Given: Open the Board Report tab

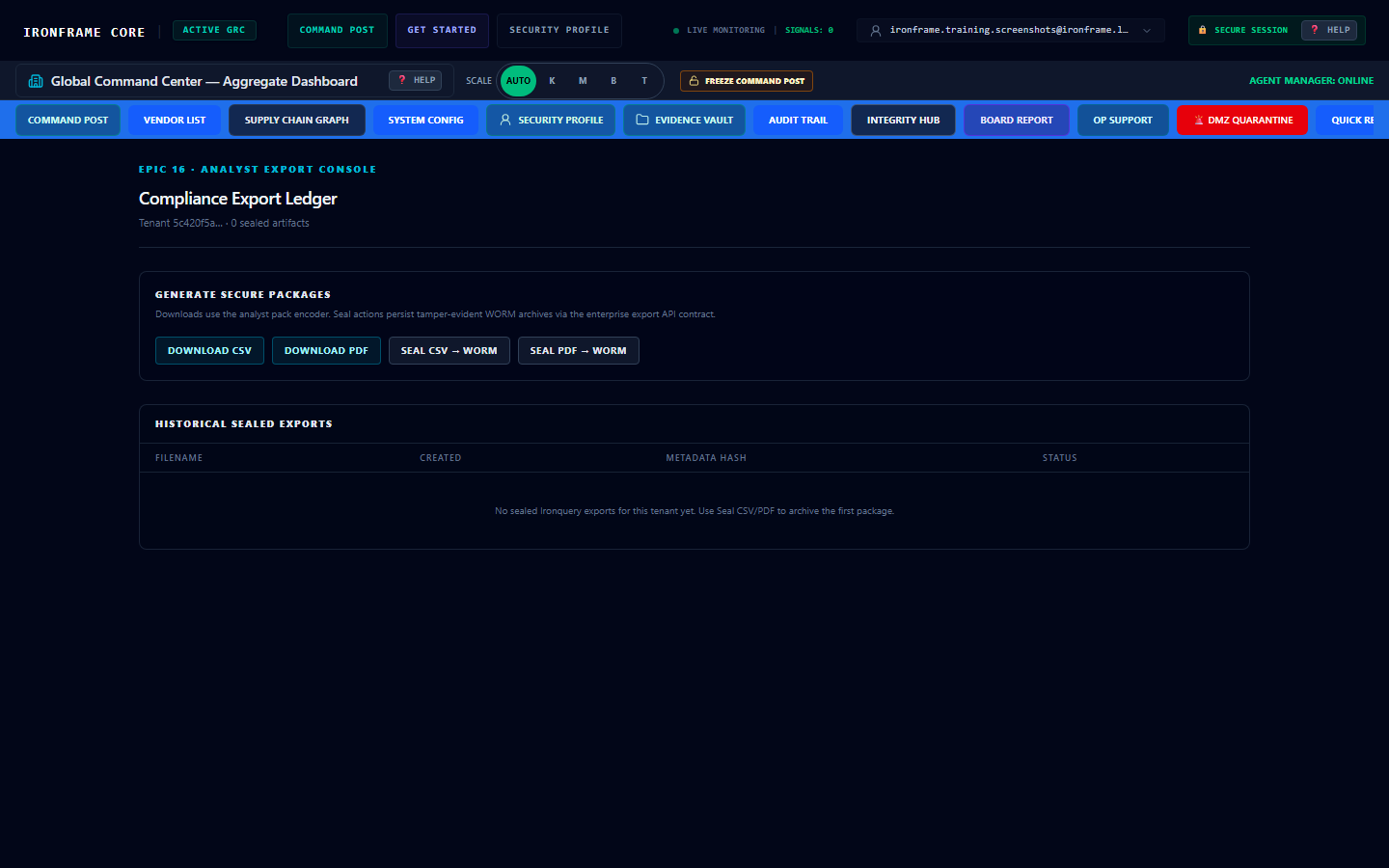Looking at the screenshot, I should (1017, 120).
